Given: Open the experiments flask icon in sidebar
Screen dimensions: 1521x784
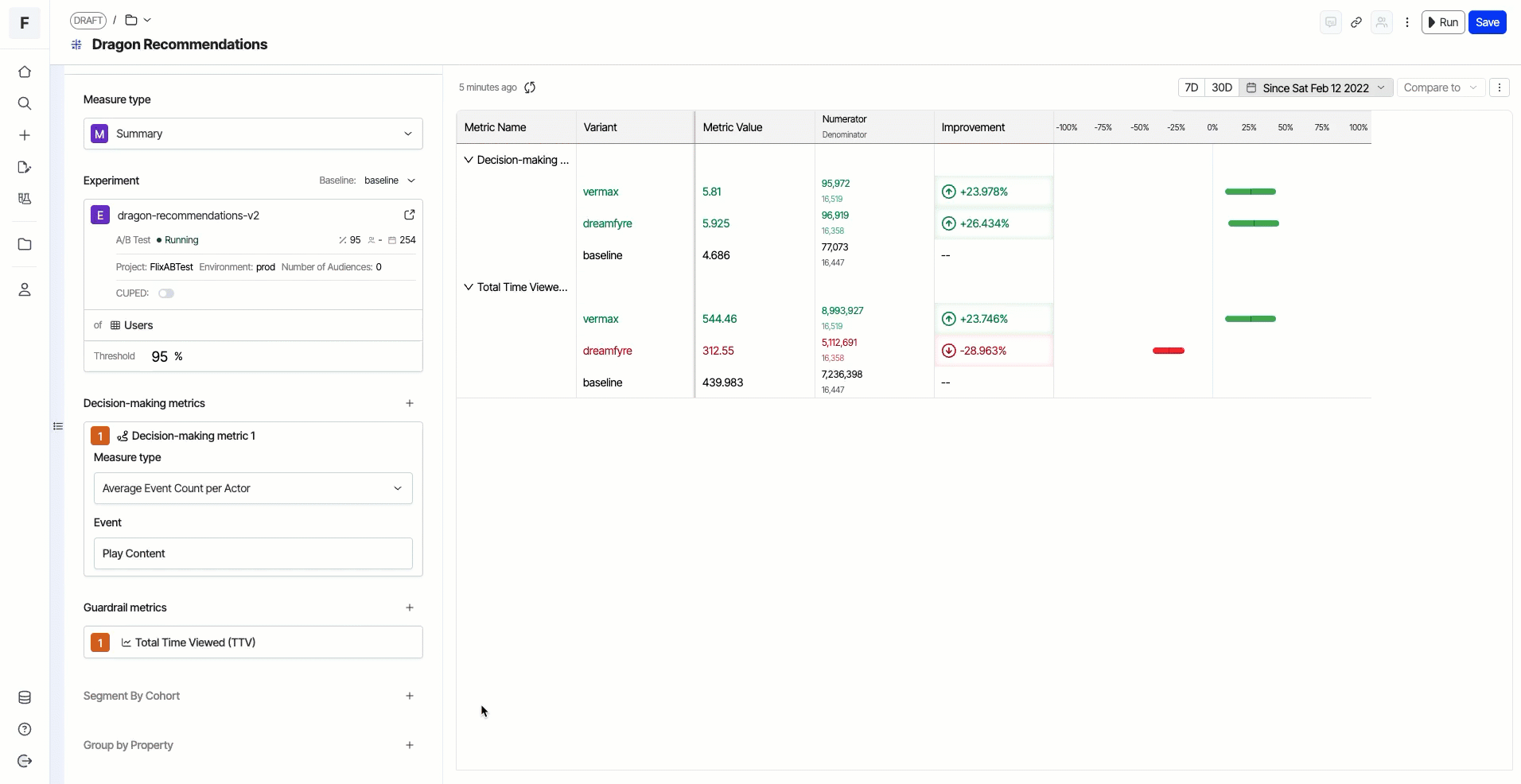Looking at the screenshot, I should tap(25, 199).
